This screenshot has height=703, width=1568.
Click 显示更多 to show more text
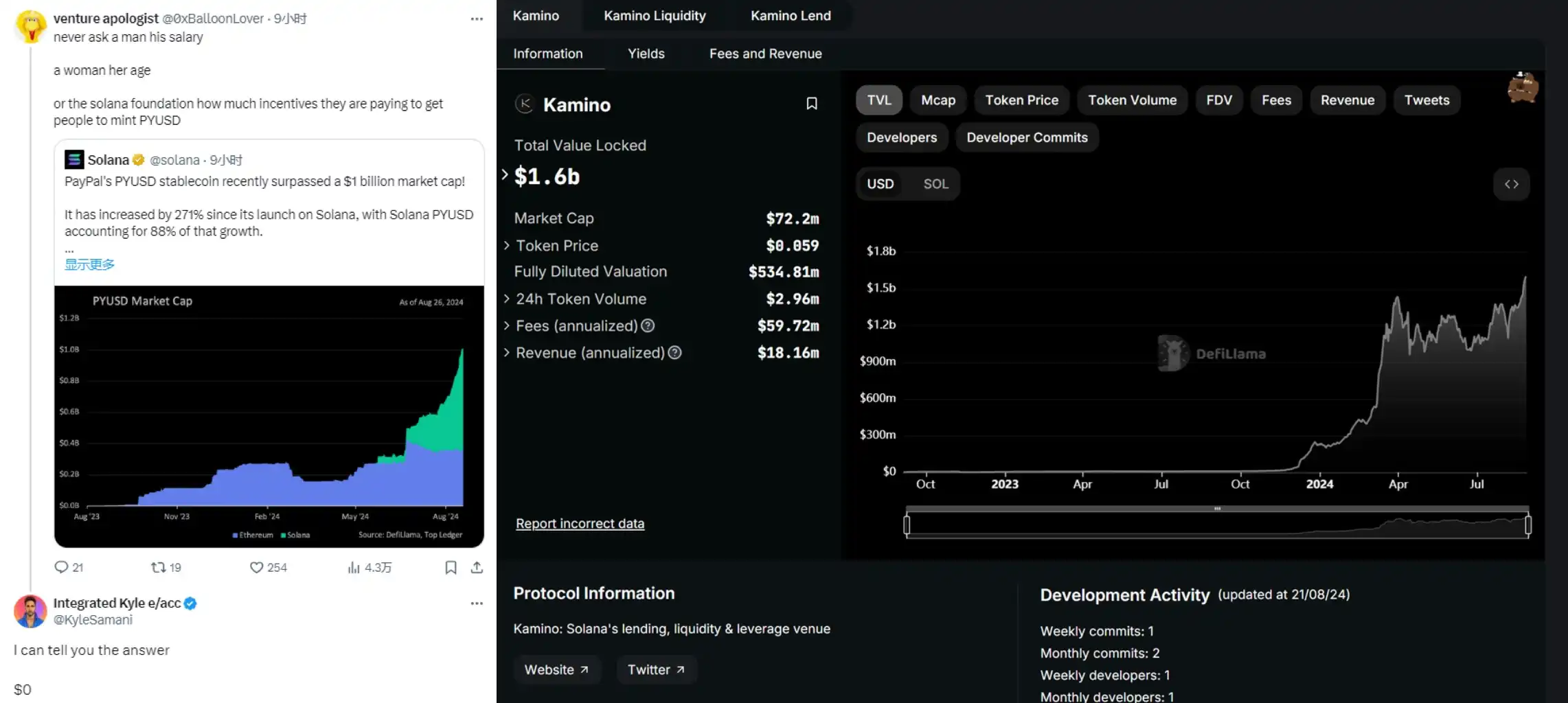(x=89, y=265)
